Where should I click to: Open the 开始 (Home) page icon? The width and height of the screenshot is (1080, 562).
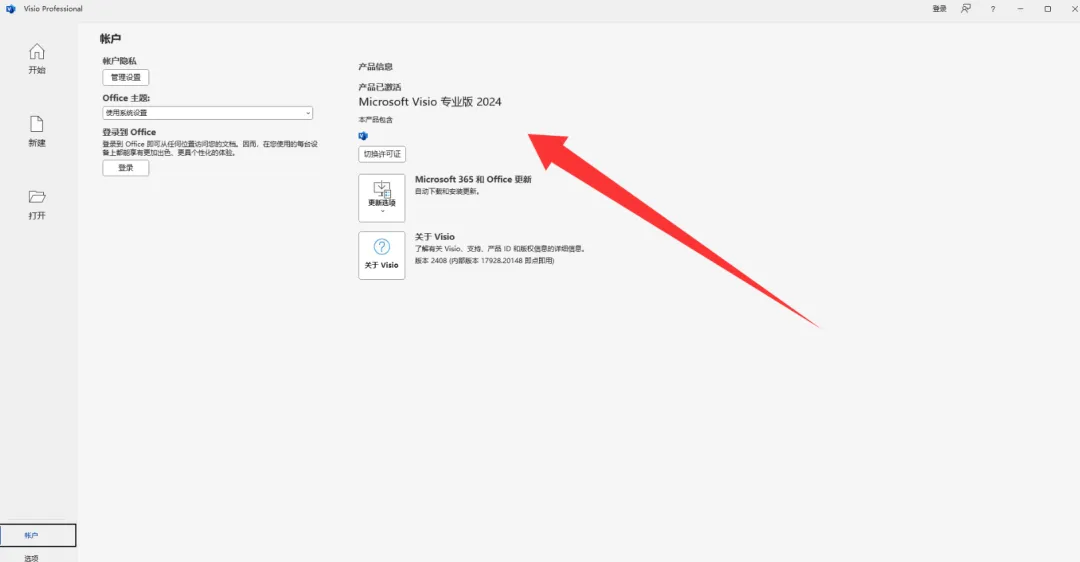[37, 52]
